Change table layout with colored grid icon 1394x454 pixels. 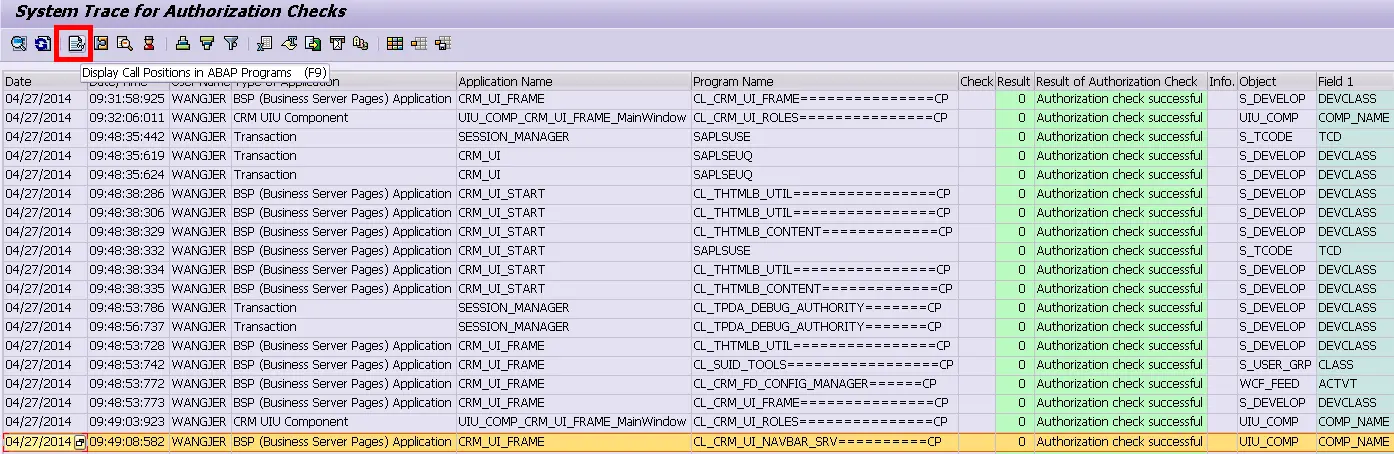[395, 43]
